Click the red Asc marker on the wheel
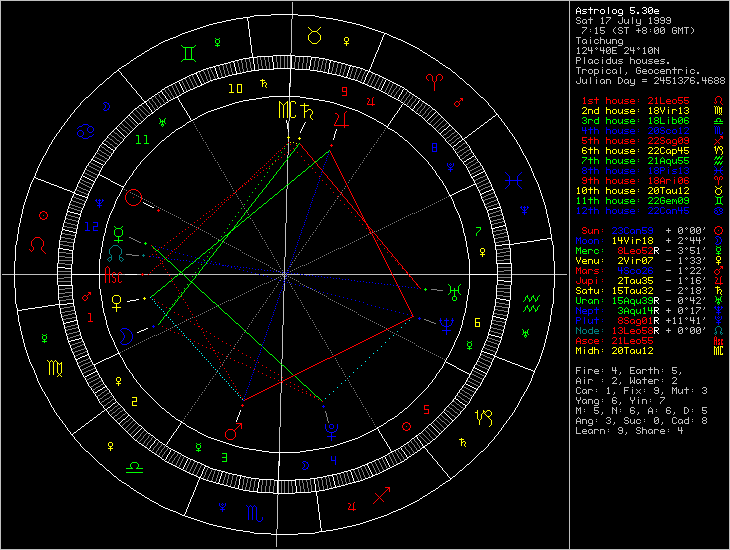This screenshot has width=730, height=550. 116,276
